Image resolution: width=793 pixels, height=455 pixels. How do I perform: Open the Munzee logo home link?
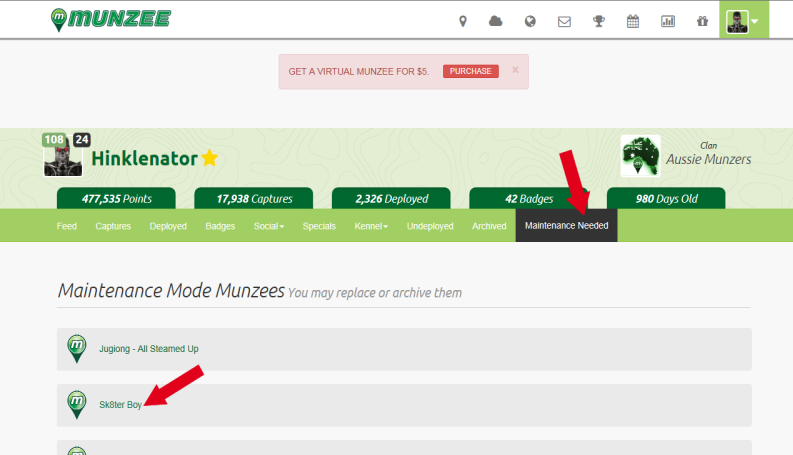pyautogui.click(x=111, y=20)
